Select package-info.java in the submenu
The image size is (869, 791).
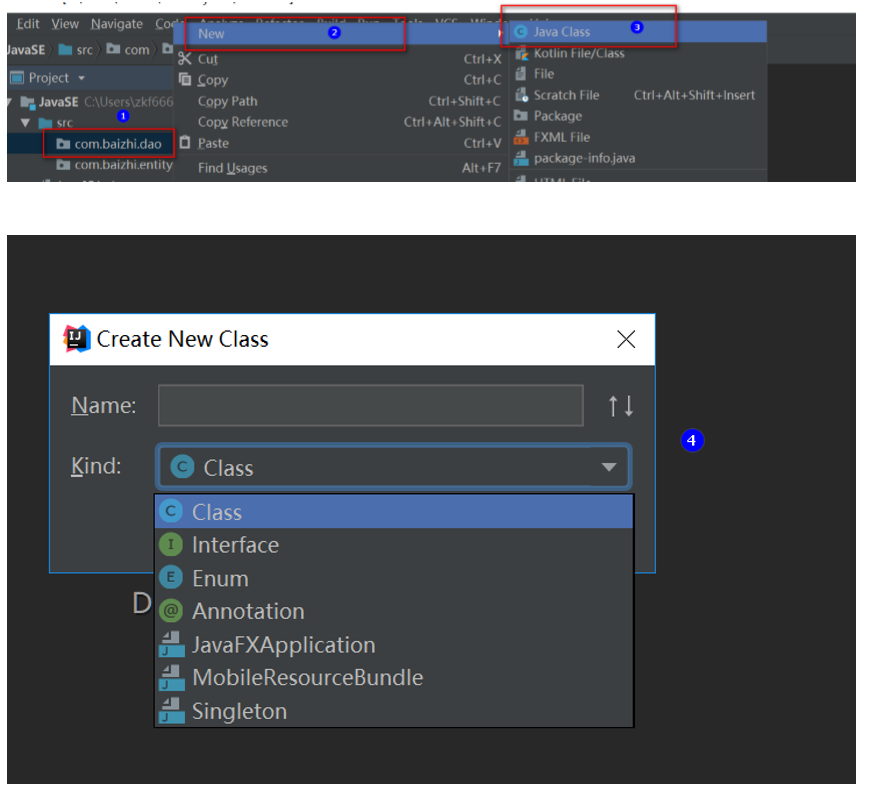(638, 158)
